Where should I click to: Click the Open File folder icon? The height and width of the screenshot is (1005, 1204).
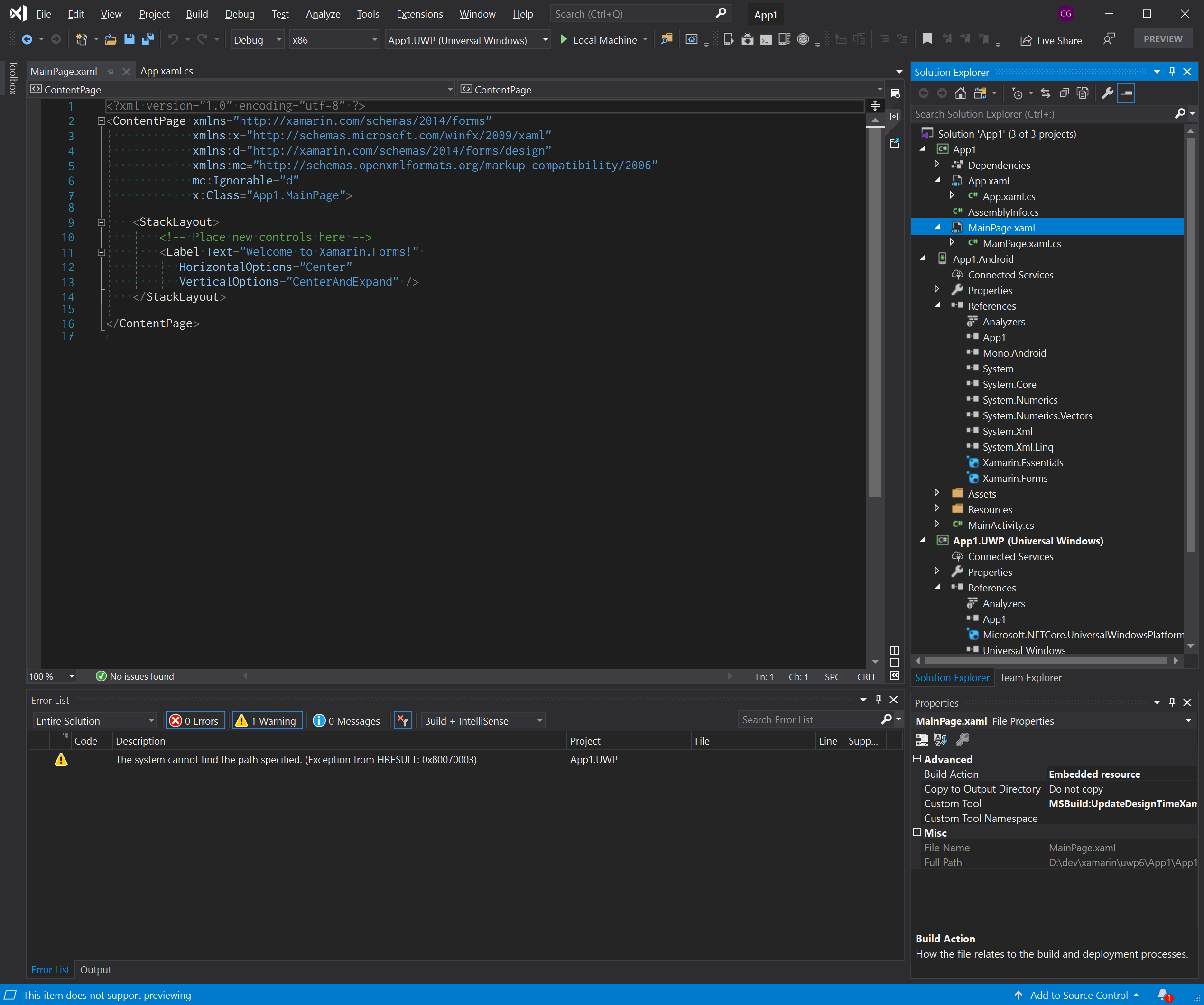tap(111, 39)
